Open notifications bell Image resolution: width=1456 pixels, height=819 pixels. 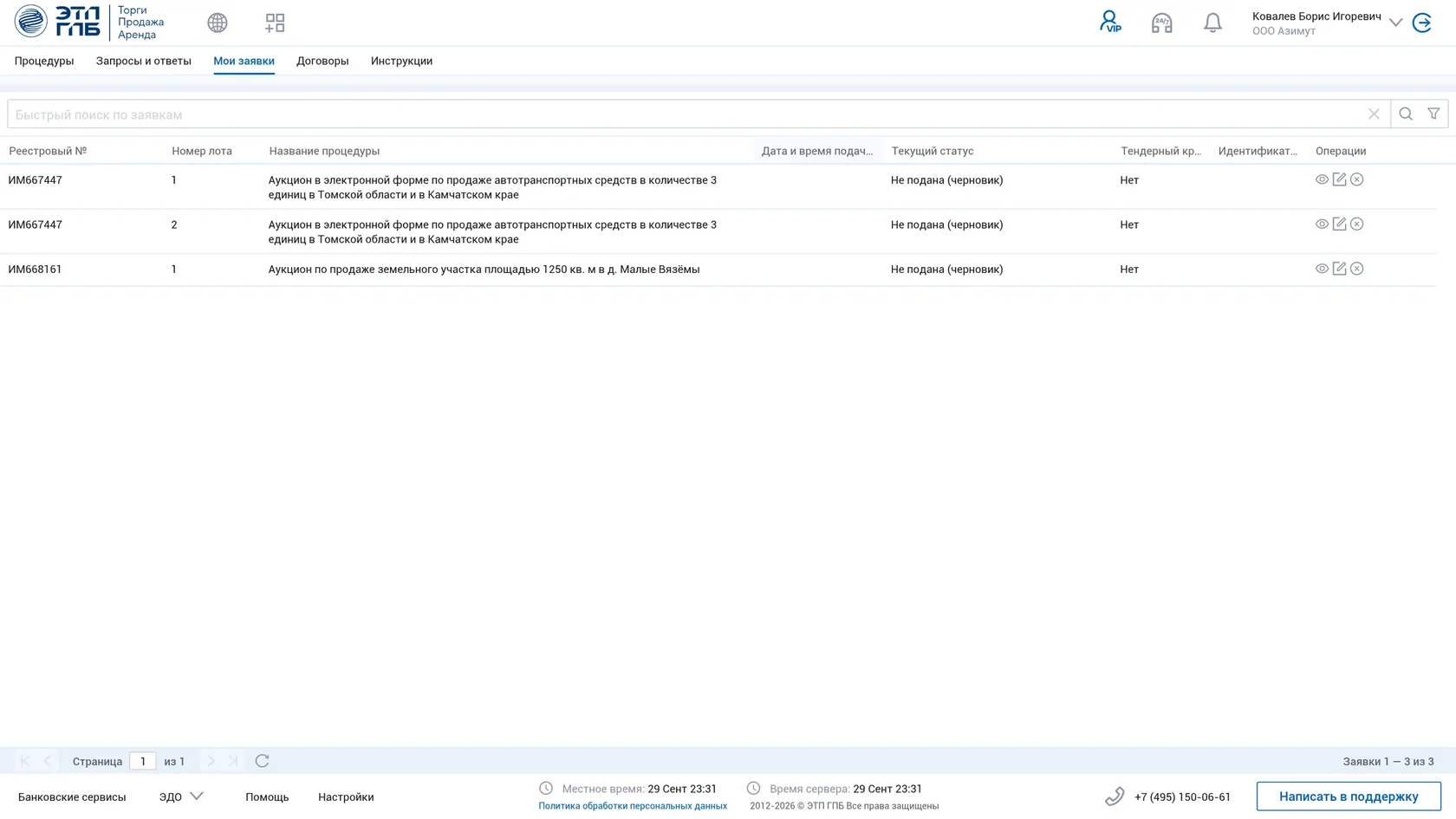coord(1212,23)
